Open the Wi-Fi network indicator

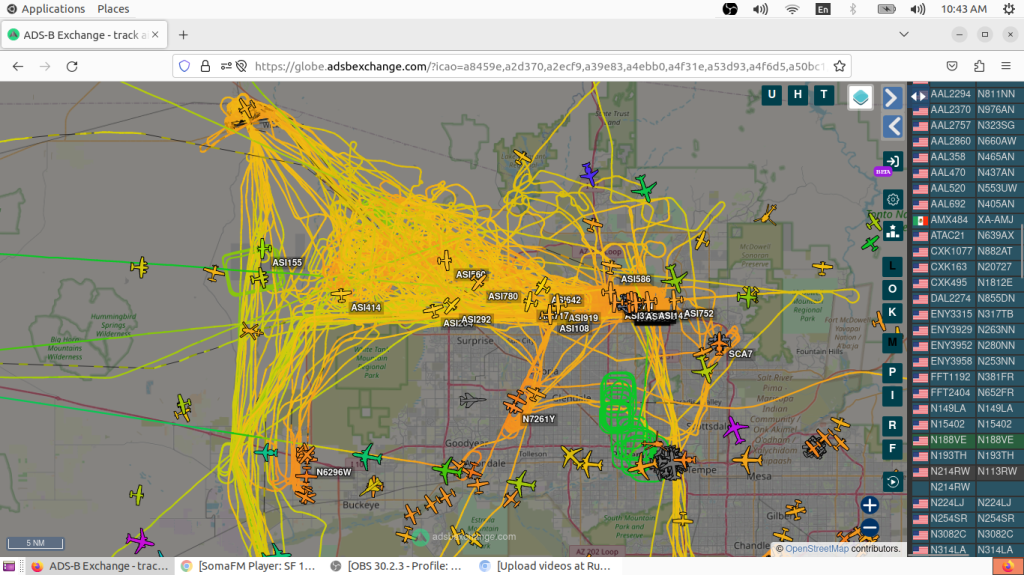[792, 9]
